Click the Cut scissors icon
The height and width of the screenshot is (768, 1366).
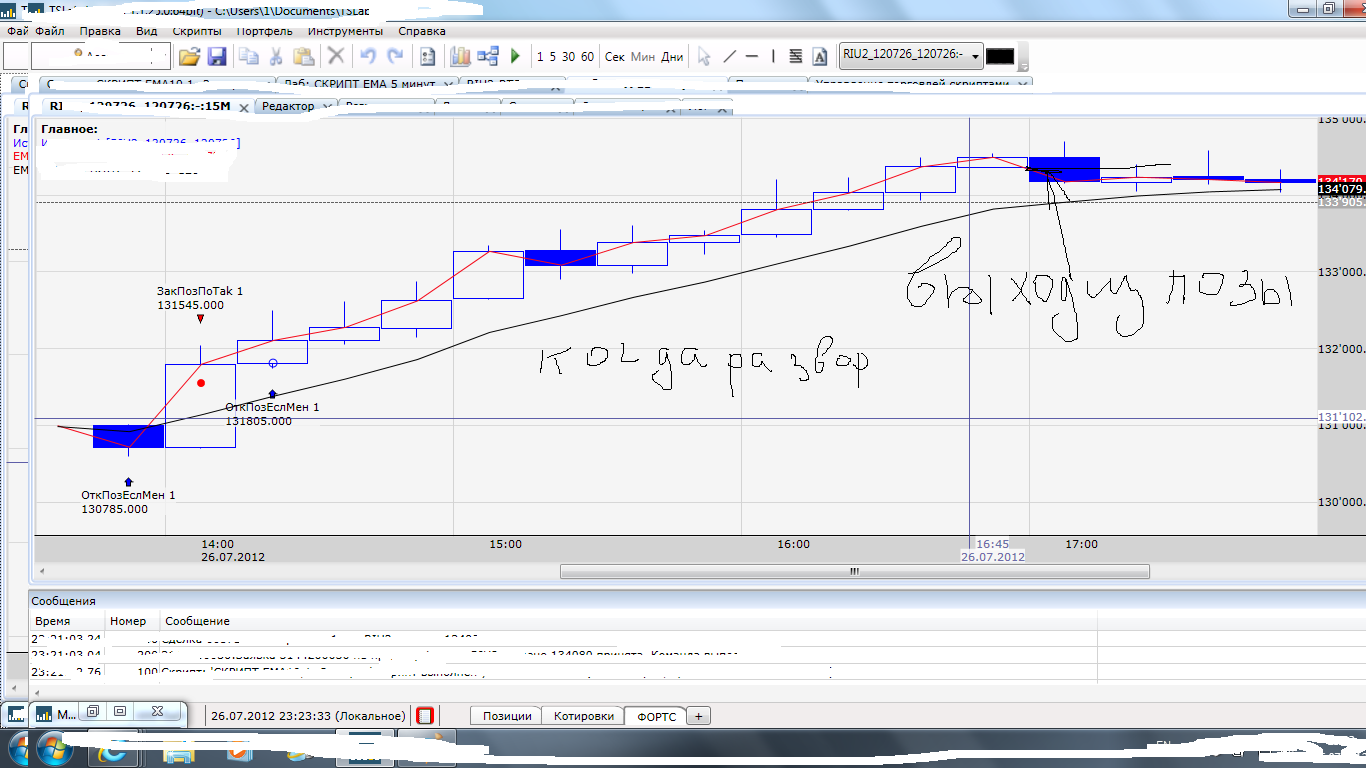(x=276, y=57)
